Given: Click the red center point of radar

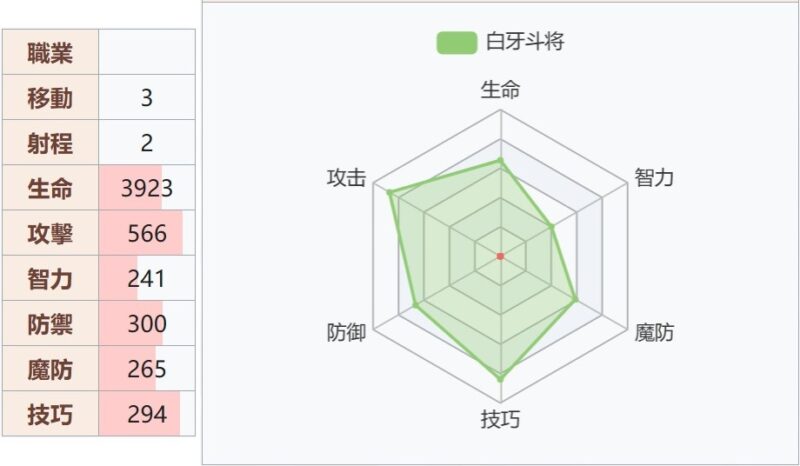Looking at the screenshot, I should pyautogui.click(x=500, y=257).
